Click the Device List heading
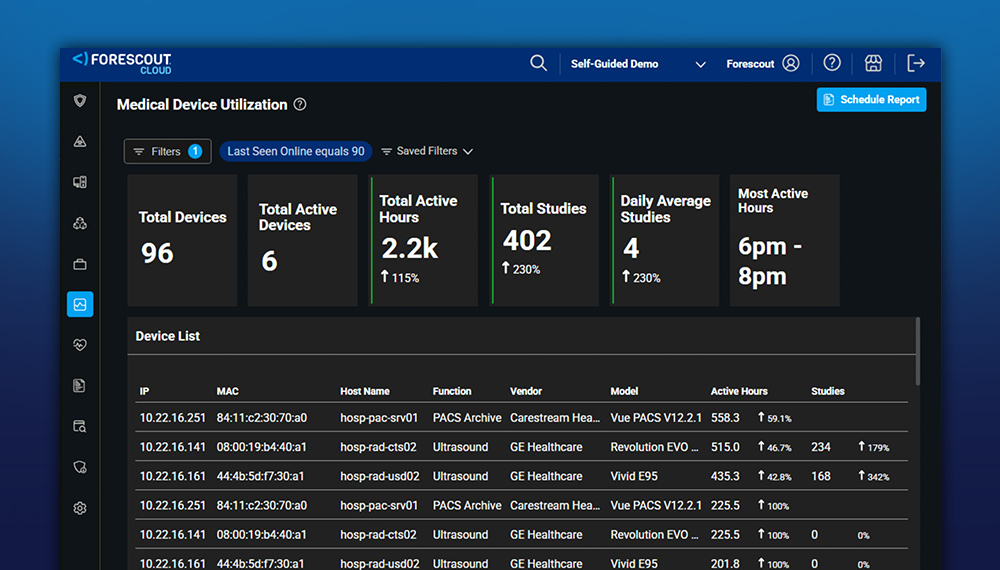This screenshot has width=1000, height=570. [168, 336]
